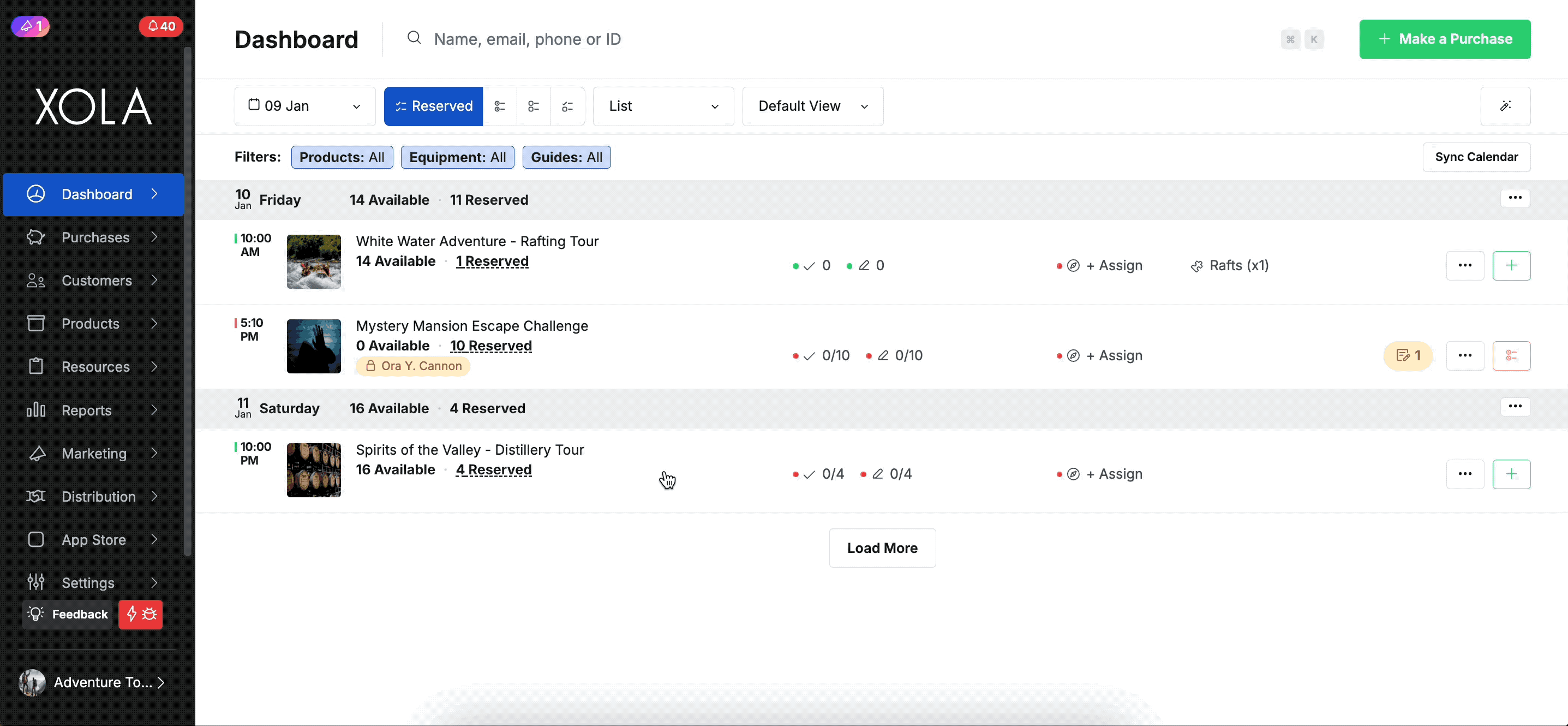Open more options for Friday 10 Jan
1568x726 pixels.
coord(1515,198)
